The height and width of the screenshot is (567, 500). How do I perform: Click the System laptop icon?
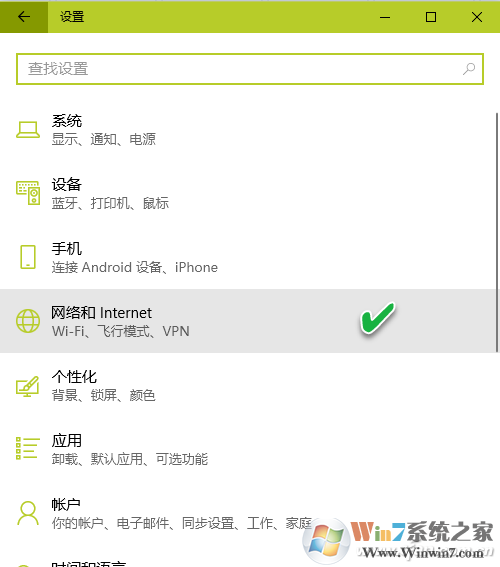pyautogui.click(x=28, y=130)
